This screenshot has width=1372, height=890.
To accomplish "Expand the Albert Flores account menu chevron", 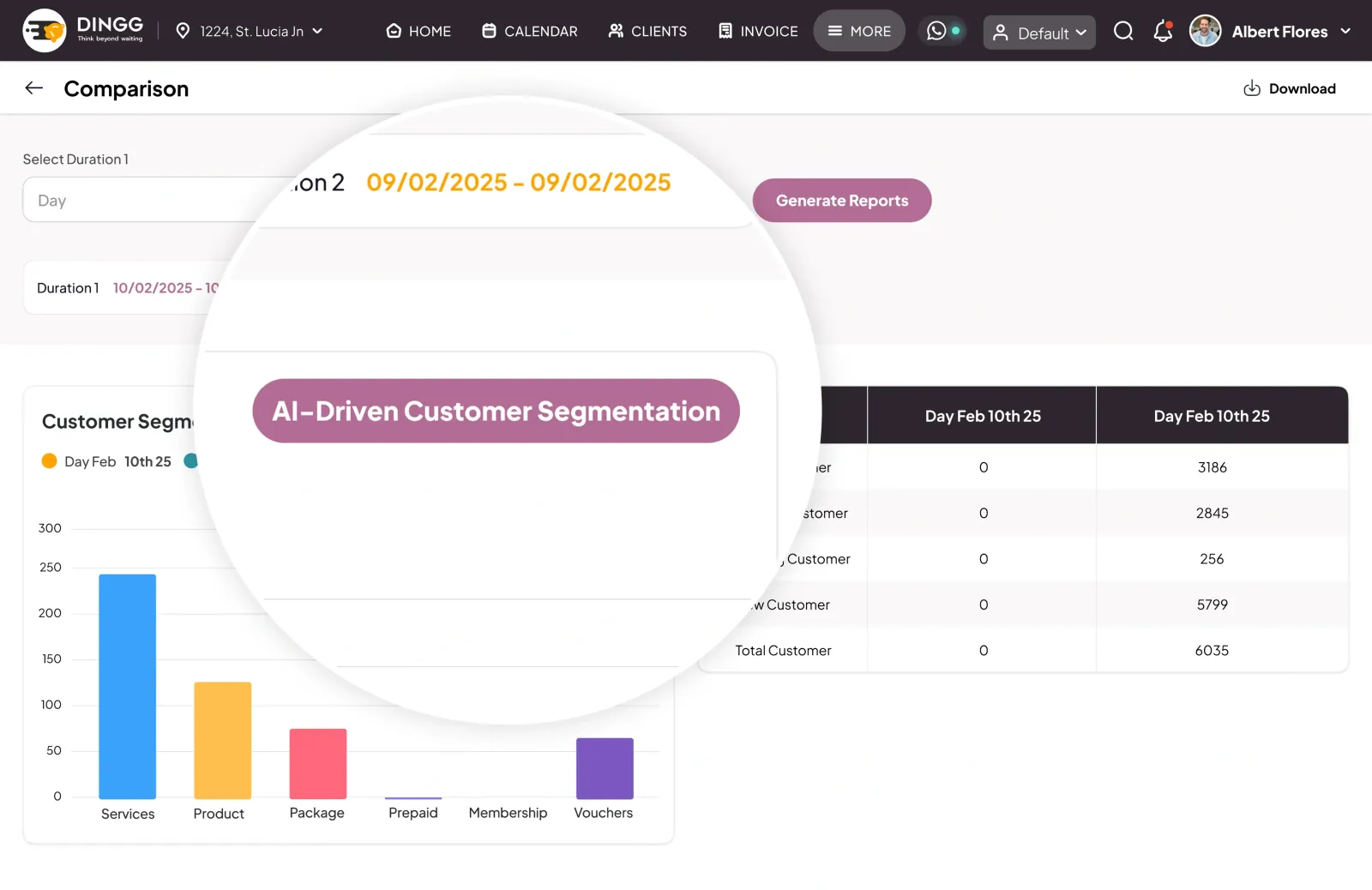I will [x=1345, y=31].
